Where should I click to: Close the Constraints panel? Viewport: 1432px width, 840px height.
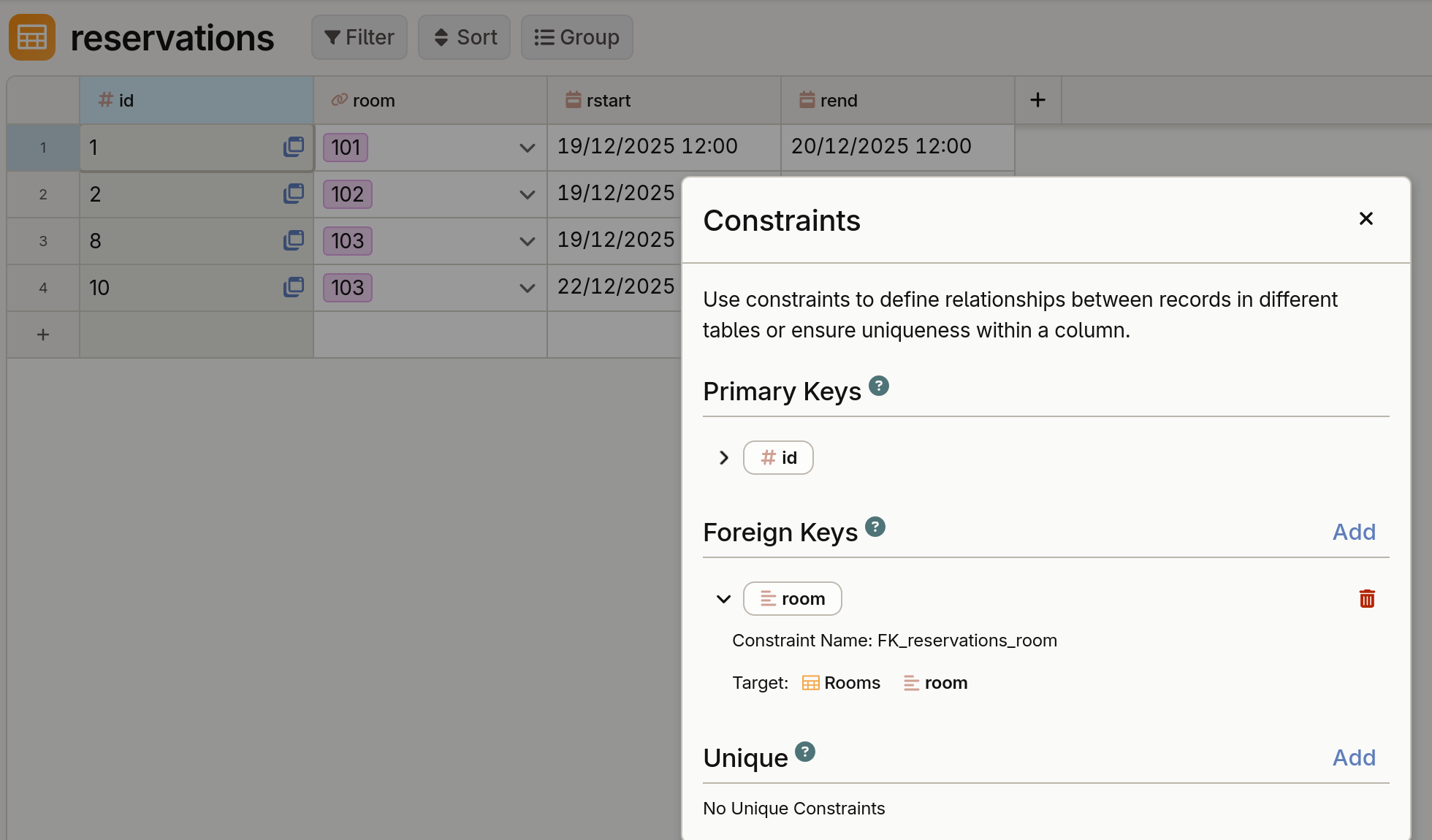coord(1366,218)
